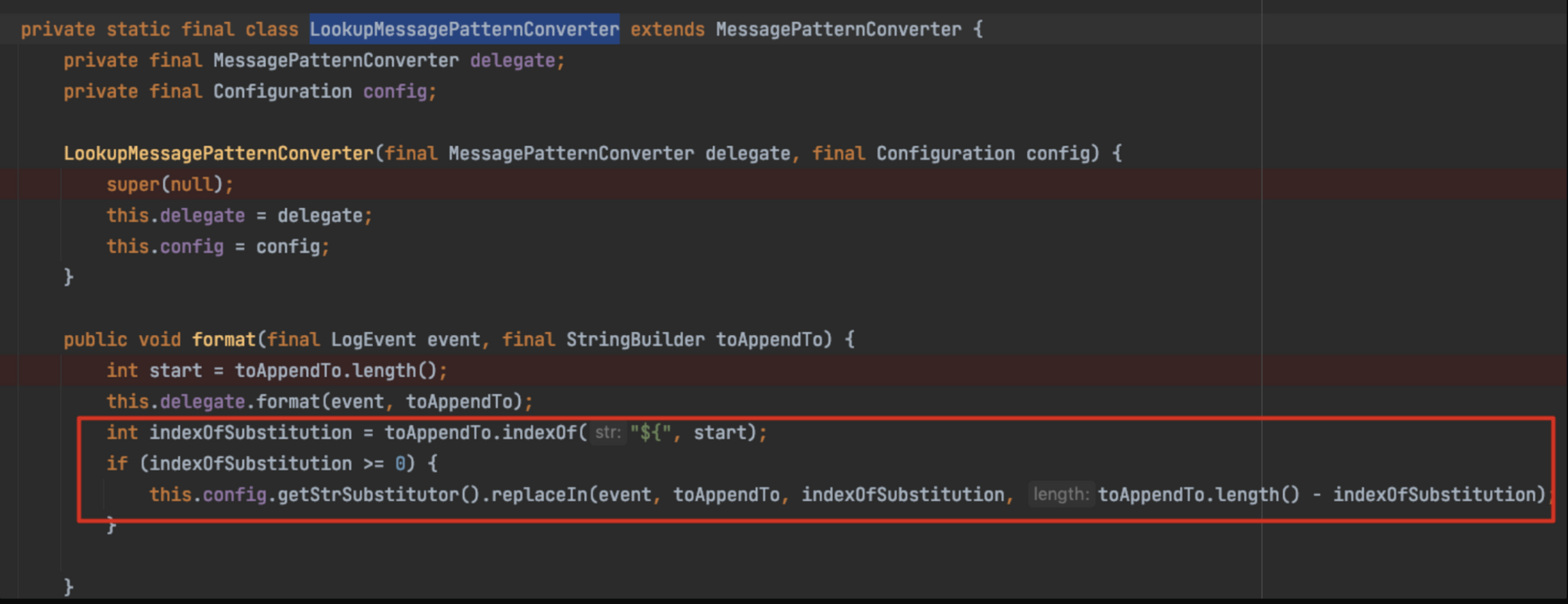The height and width of the screenshot is (604, 1568).
Task: Click the 'this.delegate = delegate' assignment line
Action: point(238,216)
